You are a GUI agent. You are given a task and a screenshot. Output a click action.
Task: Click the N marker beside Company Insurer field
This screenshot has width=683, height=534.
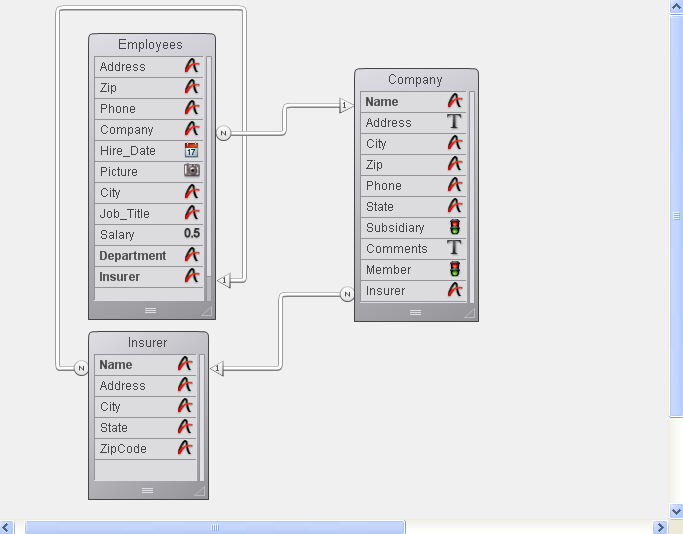click(x=347, y=294)
